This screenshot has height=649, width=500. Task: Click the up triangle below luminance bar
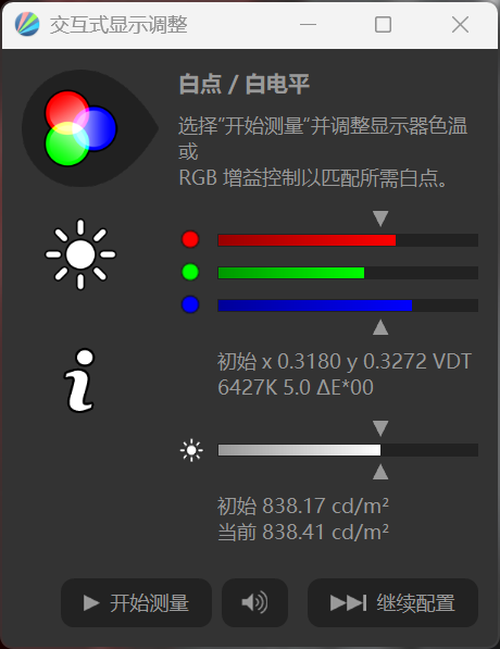click(x=380, y=472)
